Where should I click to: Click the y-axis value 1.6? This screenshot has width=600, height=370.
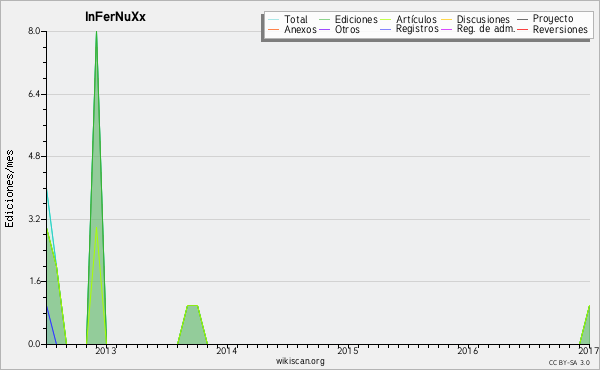click(34, 281)
